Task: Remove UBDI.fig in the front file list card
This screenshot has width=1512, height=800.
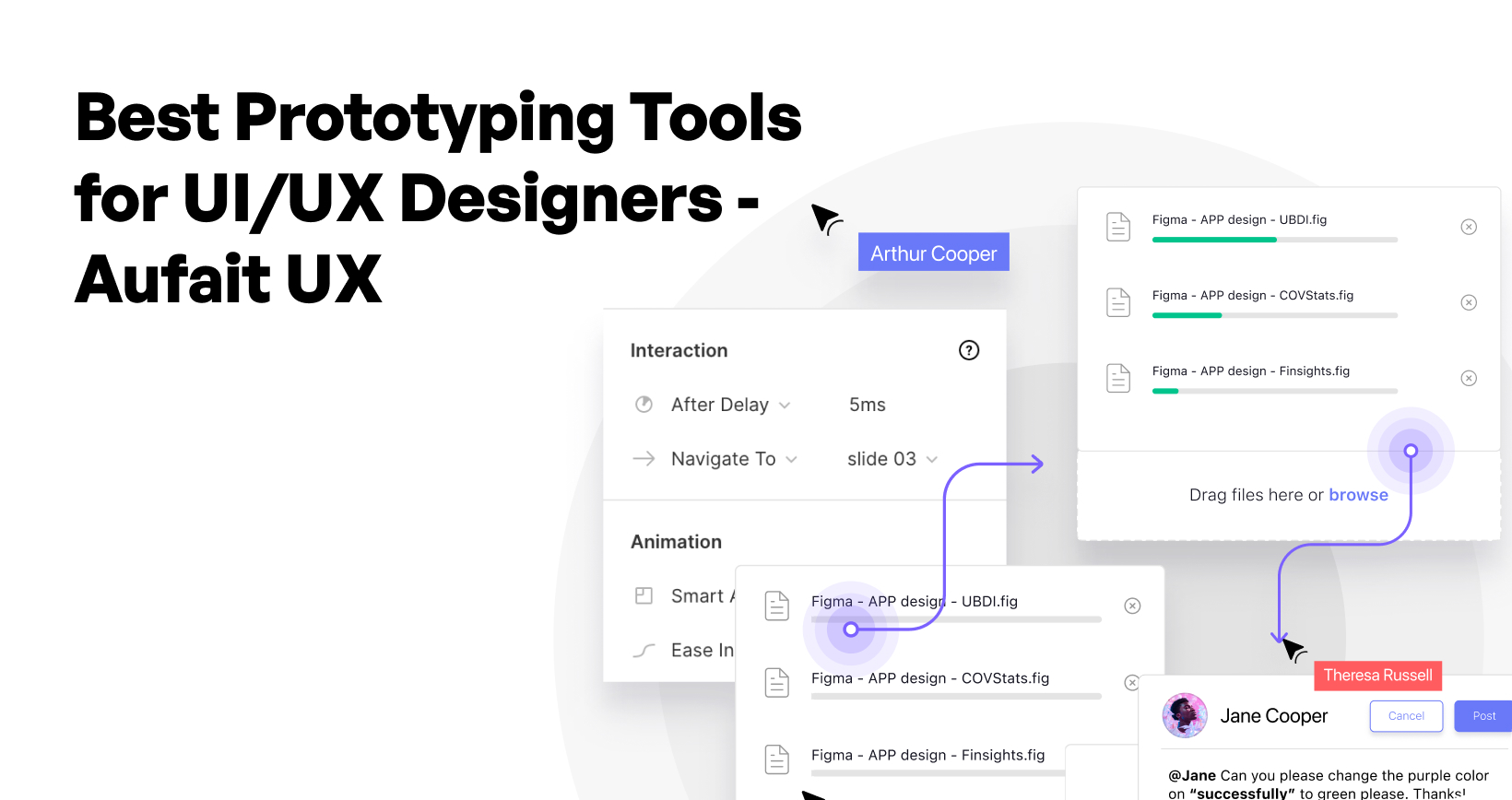Action: point(1132,606)
